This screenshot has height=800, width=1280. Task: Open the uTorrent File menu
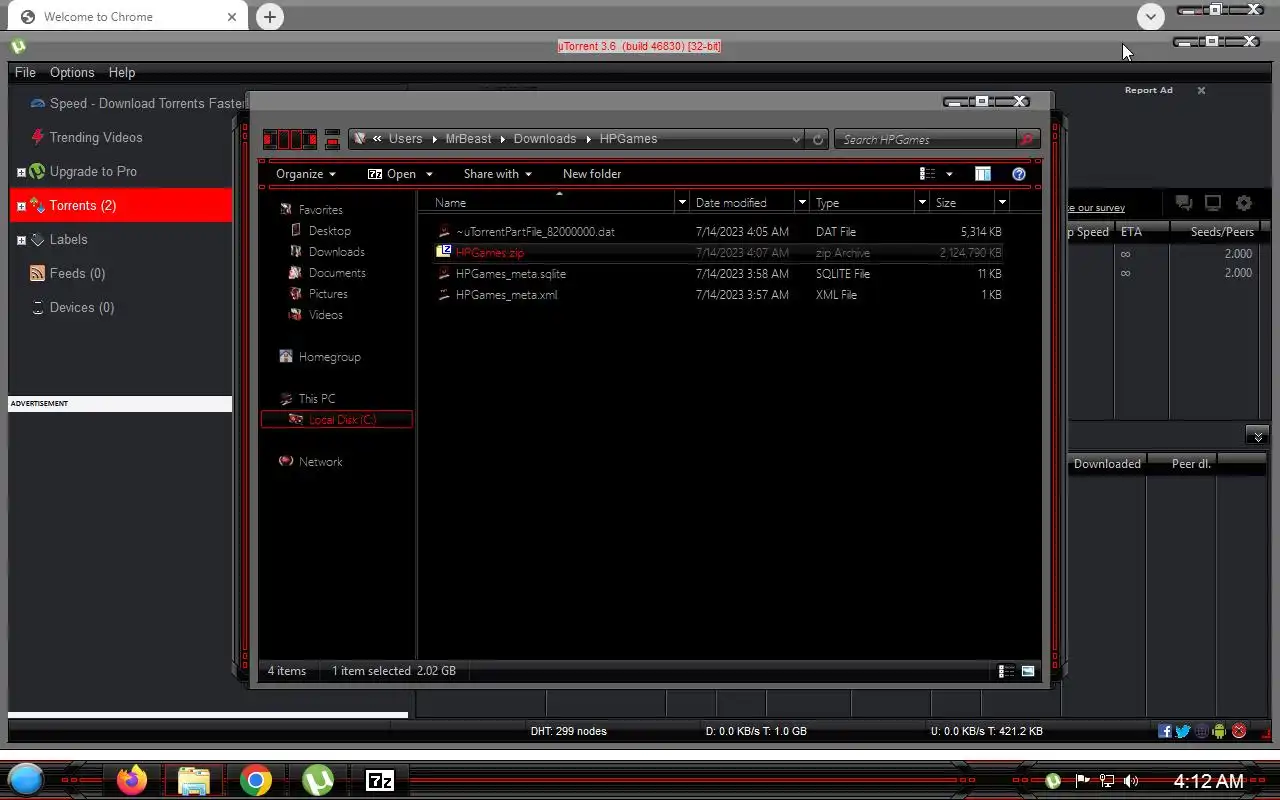[x=25, y=72]
